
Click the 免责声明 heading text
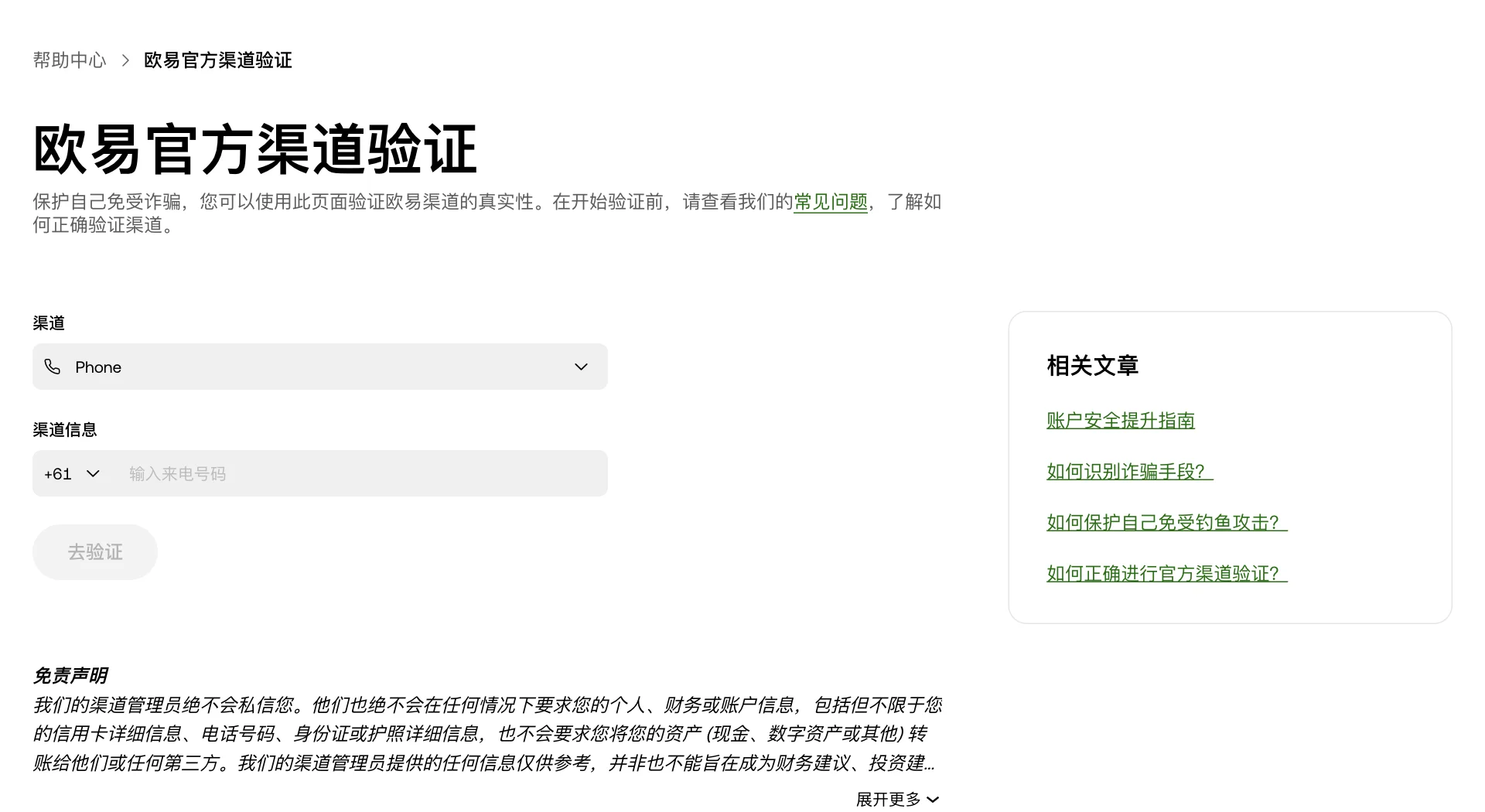tap(70, 676)
